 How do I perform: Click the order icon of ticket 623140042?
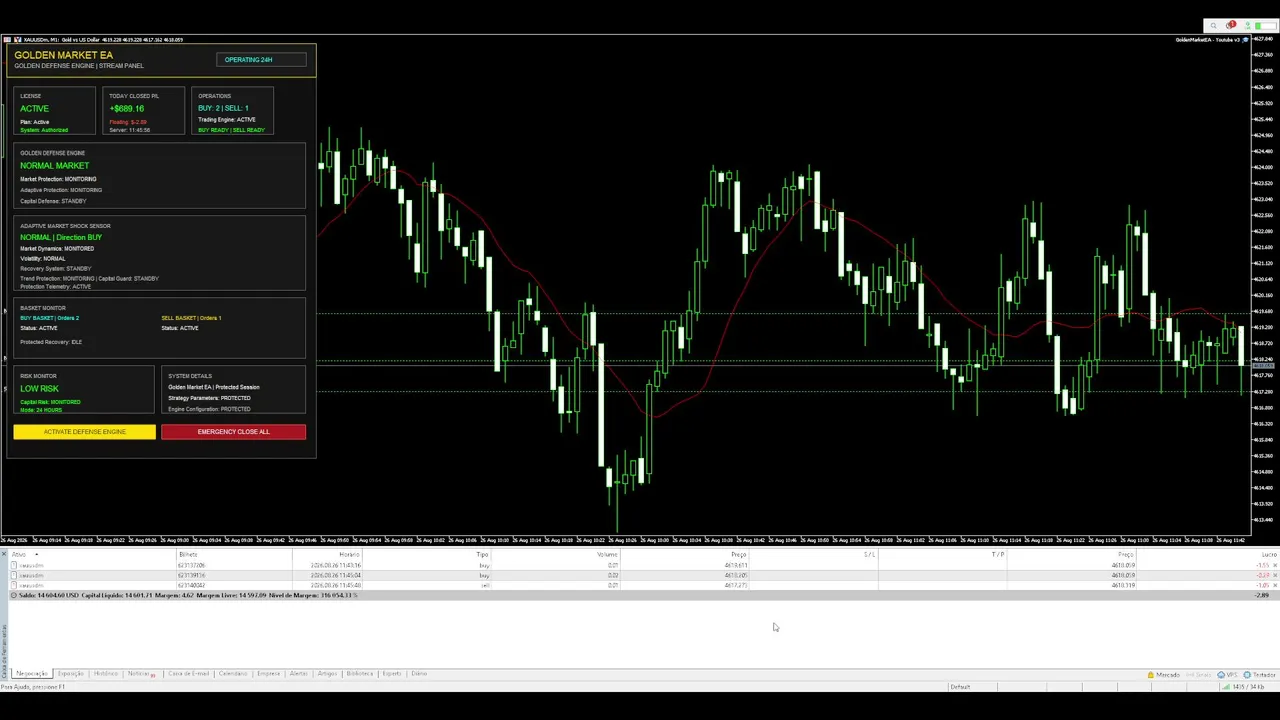14,586
